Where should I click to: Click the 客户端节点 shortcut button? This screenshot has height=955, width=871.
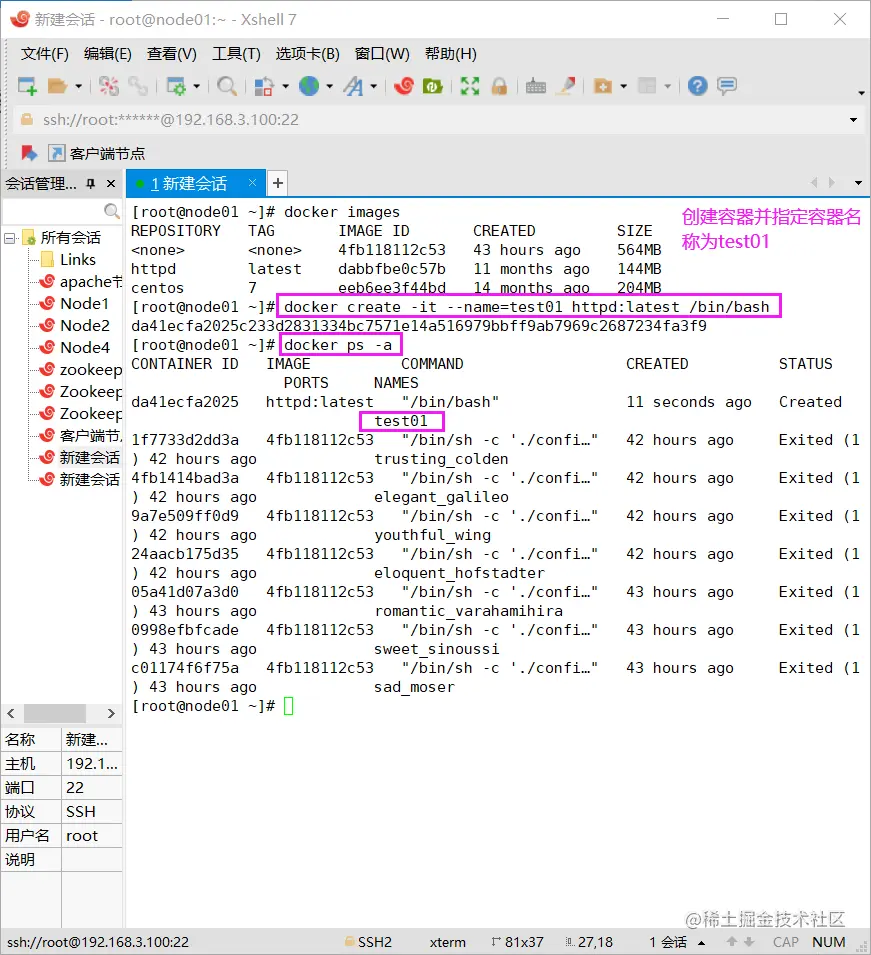pos(97,153)
